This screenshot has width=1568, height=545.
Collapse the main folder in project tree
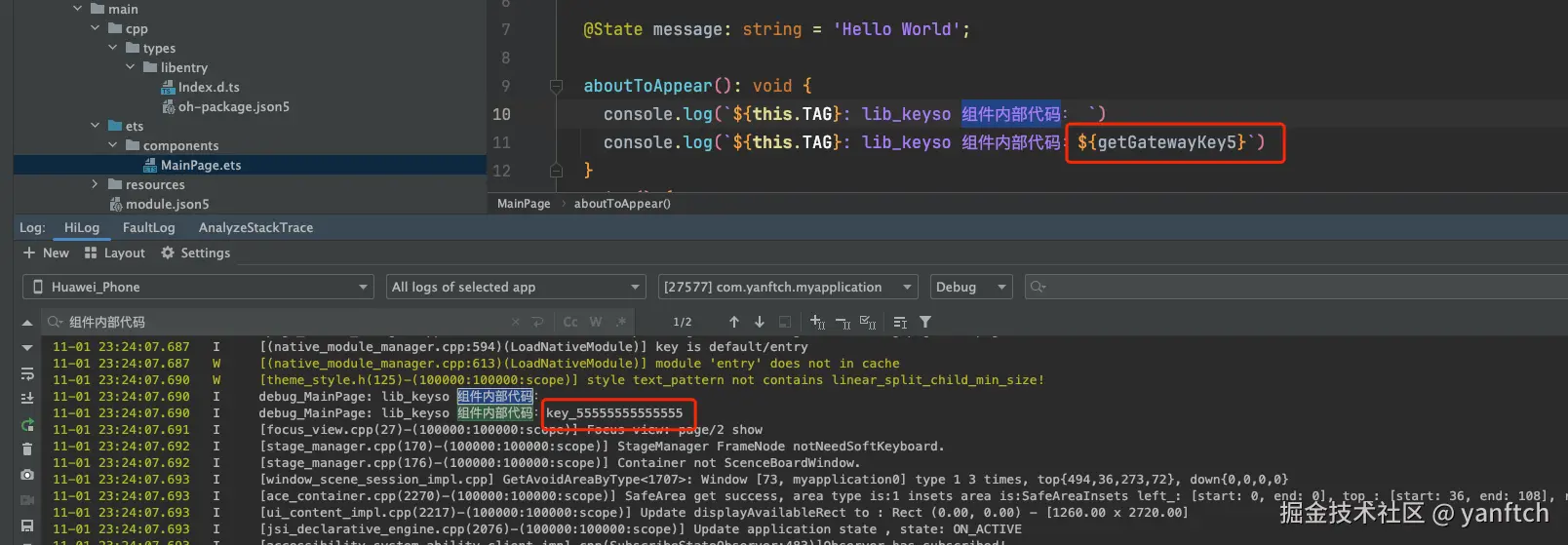pos(77,9)
